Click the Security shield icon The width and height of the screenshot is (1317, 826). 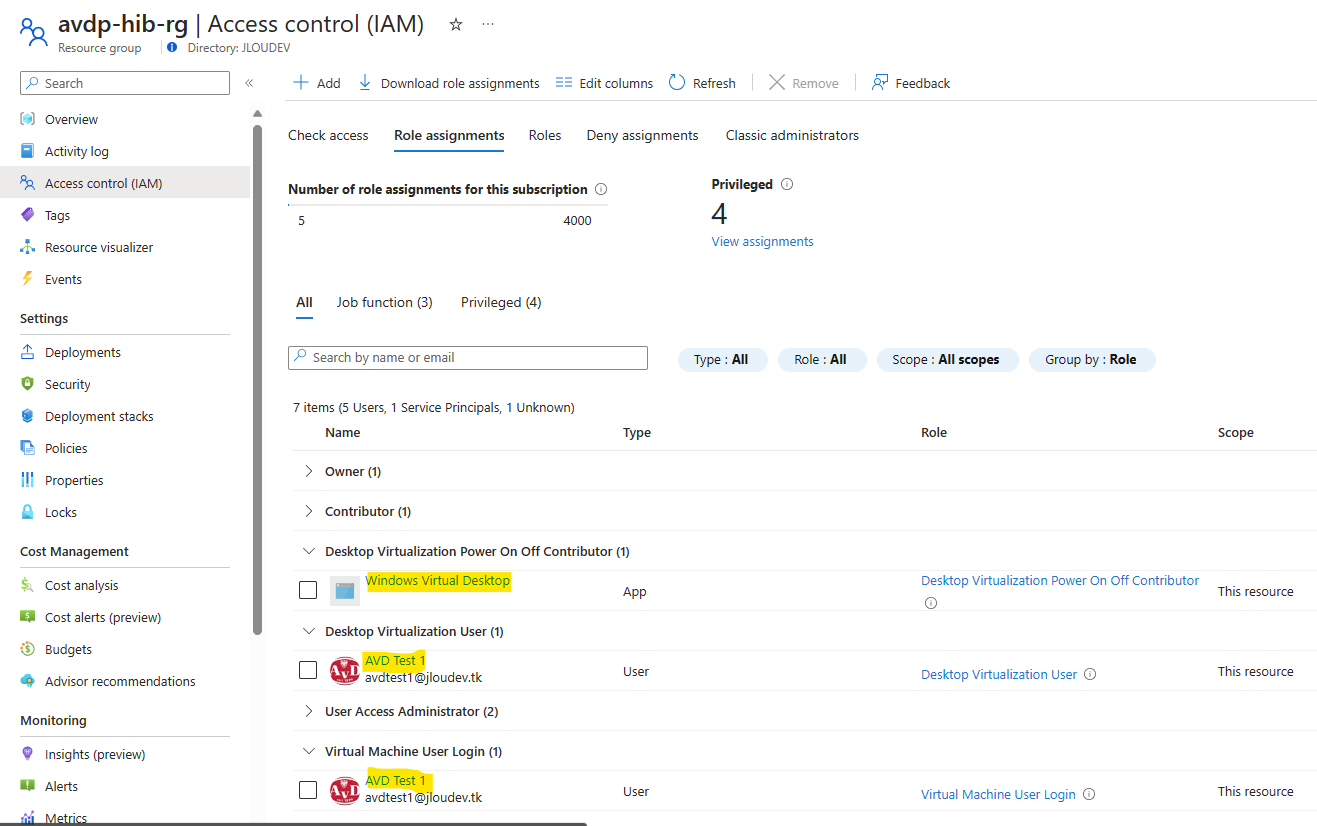click(28, 384)
